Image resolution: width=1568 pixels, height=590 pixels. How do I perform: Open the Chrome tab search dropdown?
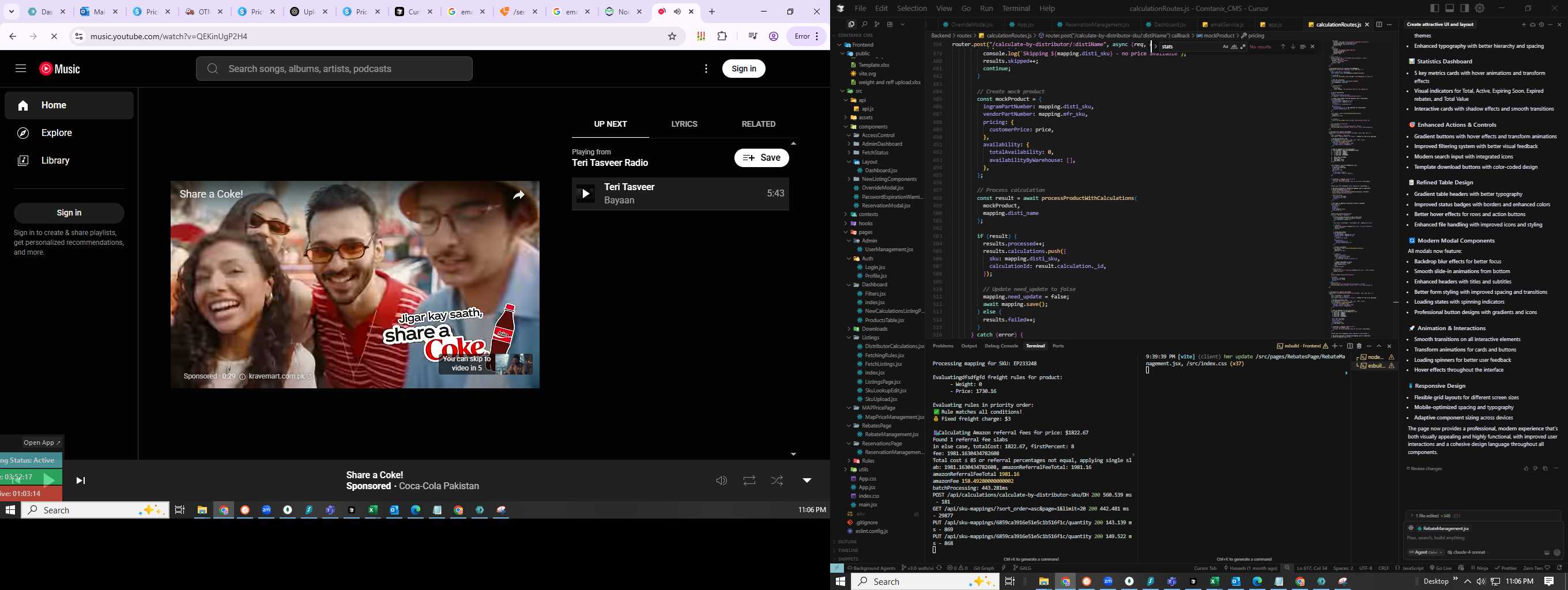[11, 12]
